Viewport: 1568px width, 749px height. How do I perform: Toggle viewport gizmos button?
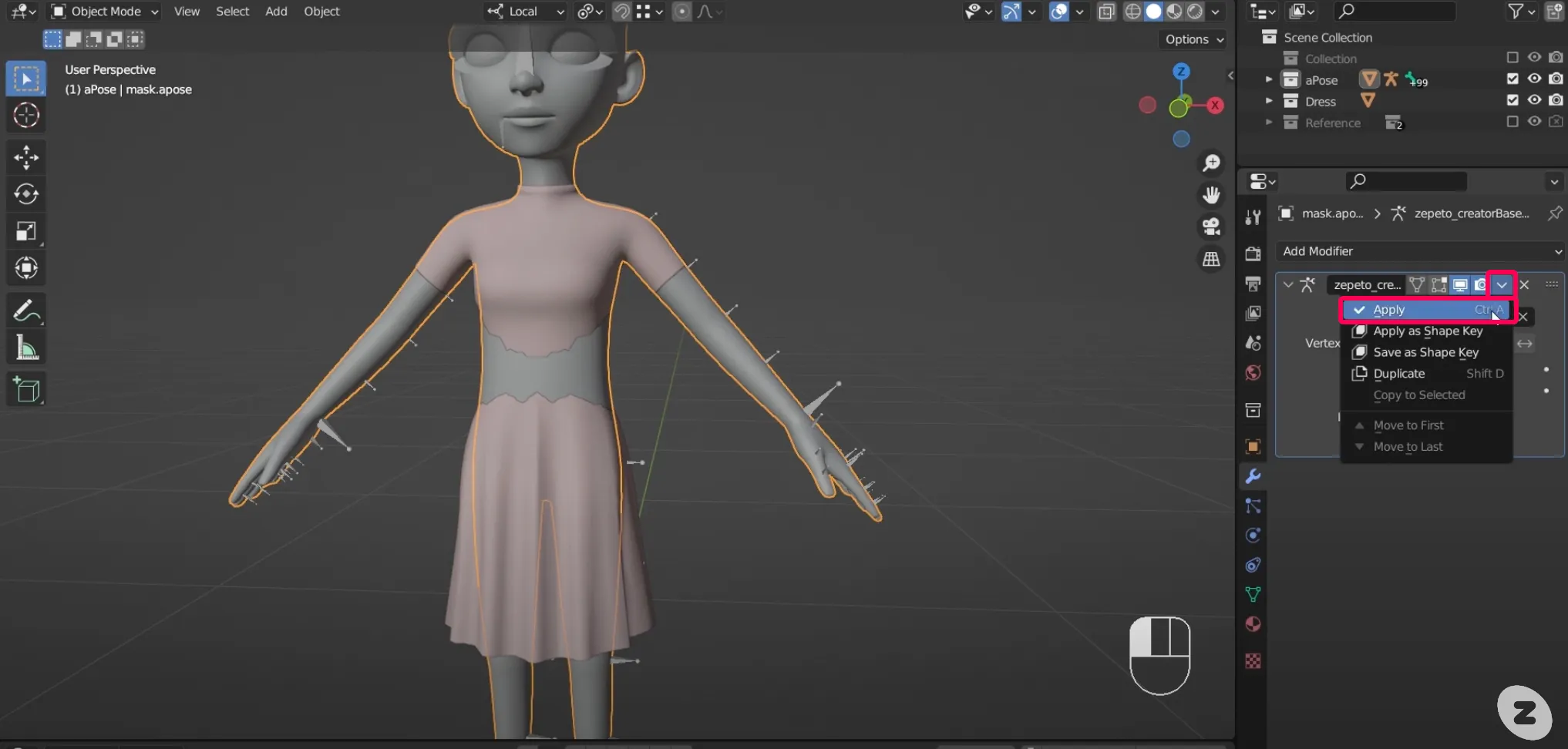[1011, 12]
